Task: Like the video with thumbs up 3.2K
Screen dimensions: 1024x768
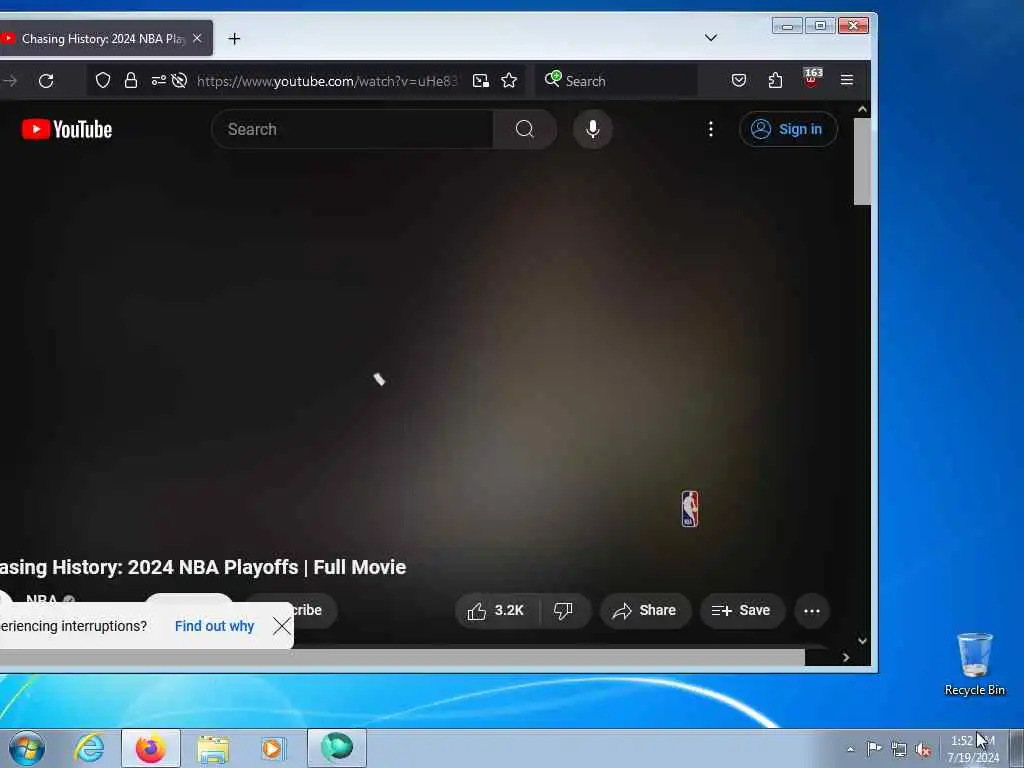Action: point(497,611)
